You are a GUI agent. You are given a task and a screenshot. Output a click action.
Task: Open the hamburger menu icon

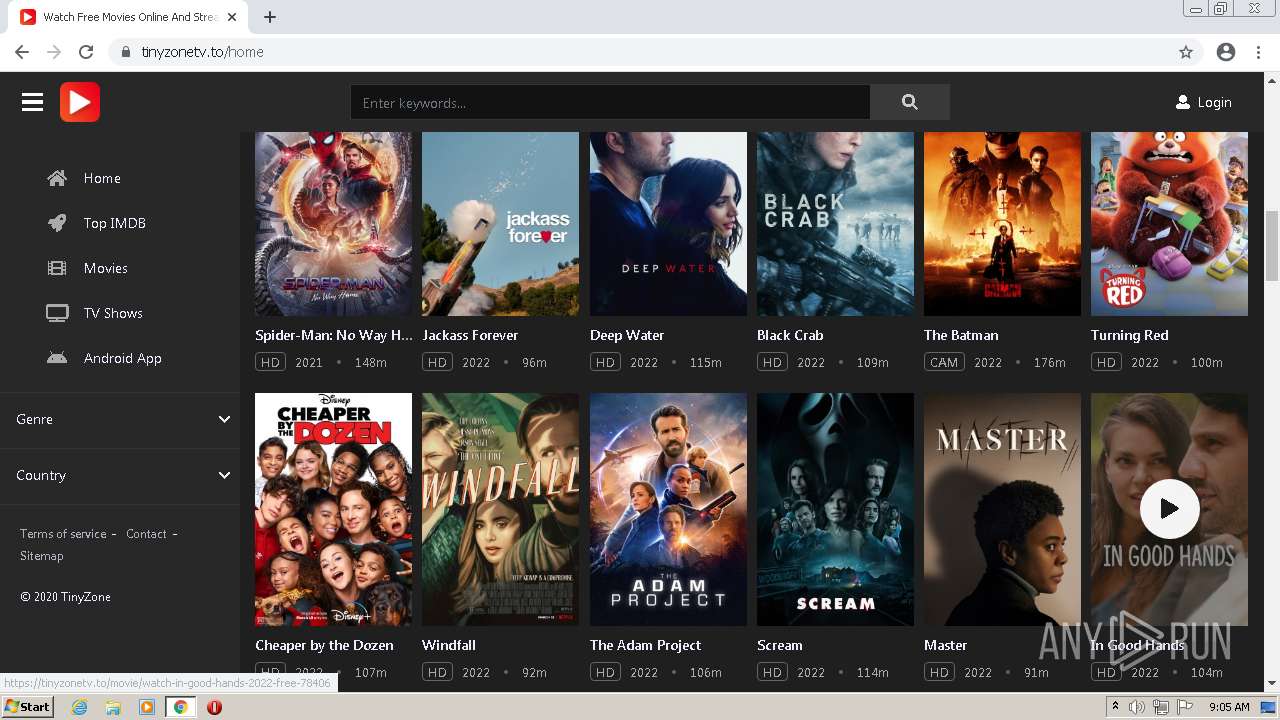32,102
